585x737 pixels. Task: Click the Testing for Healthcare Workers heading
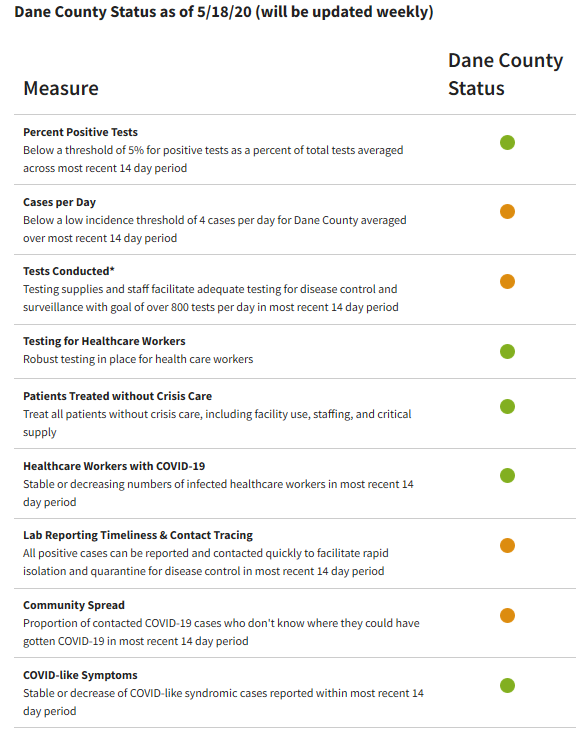click(104, 341)
